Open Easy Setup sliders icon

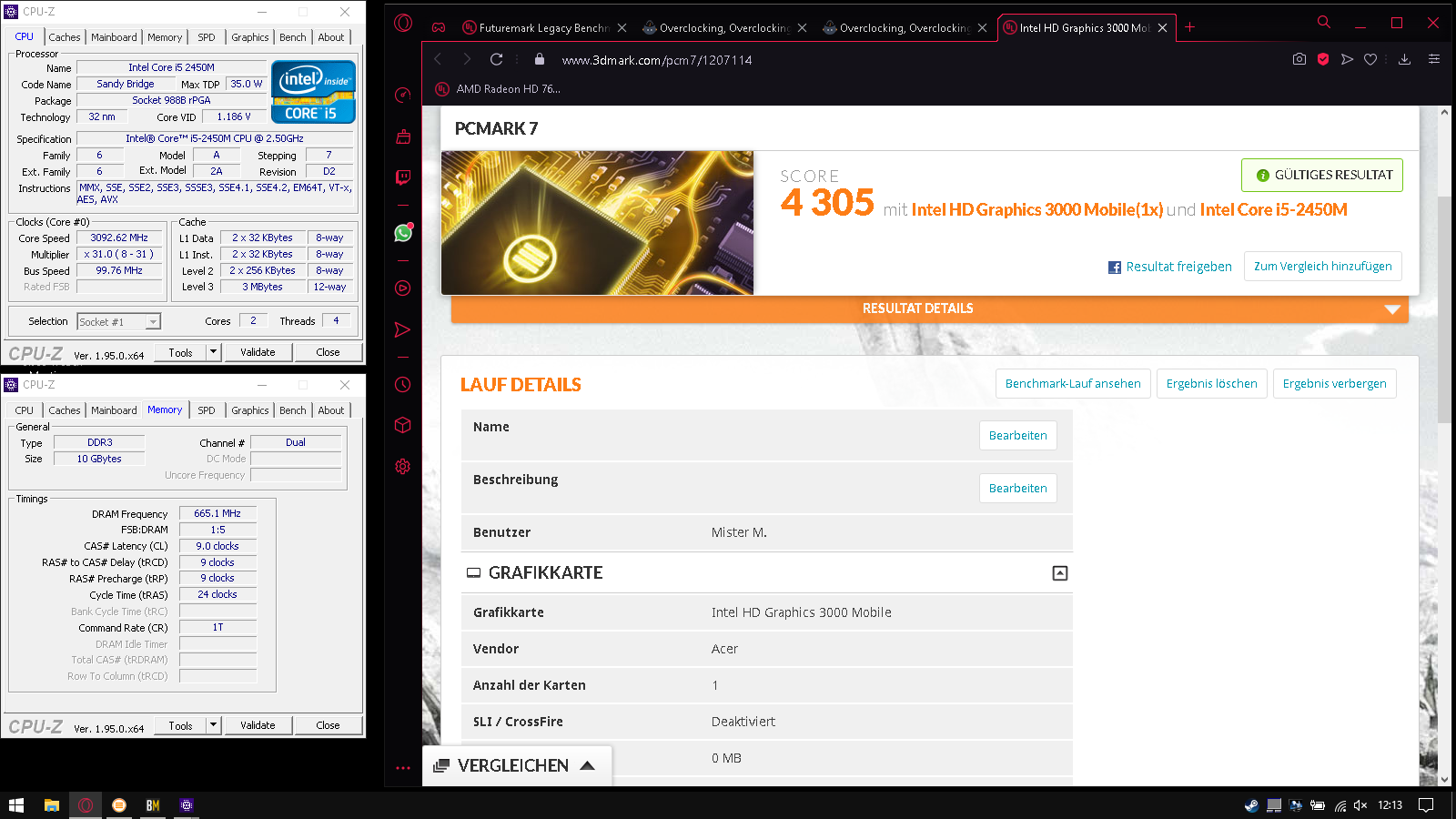[x=1434, y=59]
